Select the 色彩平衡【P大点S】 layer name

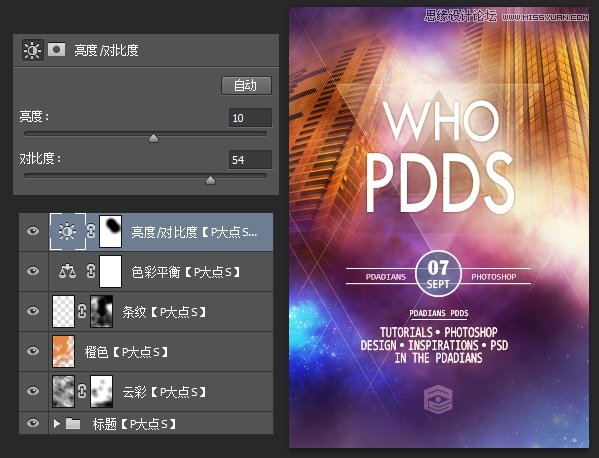[186, 272]
